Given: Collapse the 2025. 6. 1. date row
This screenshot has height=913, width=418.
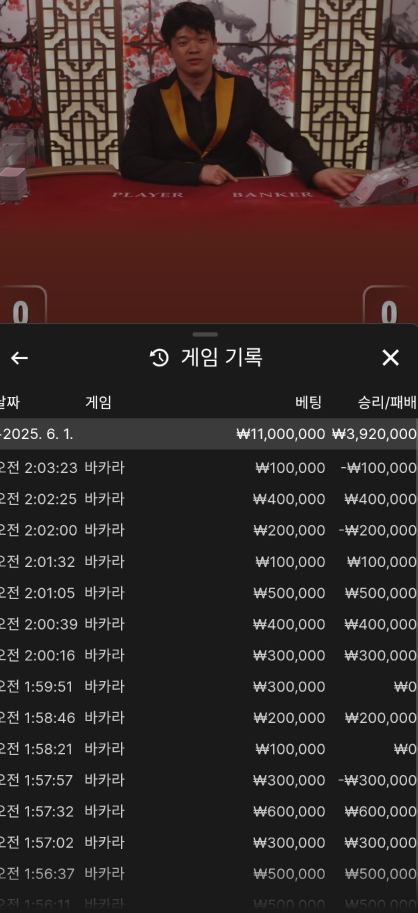Looking at the screenshot, I should [x=209, y=434].
